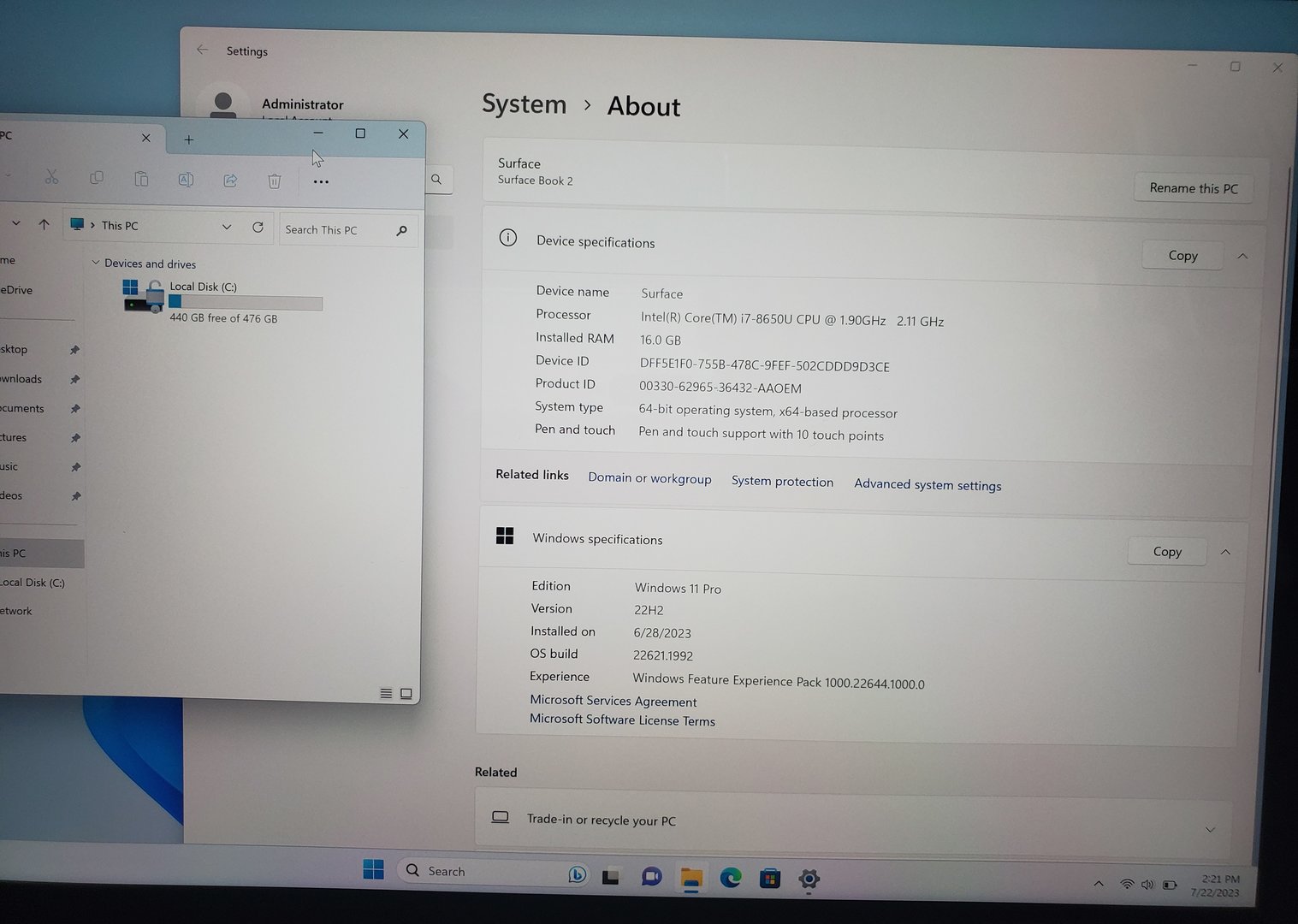Screen dimensions: 1298x924
Task: Click the Search This PC field
Action: pyautogui.click(x=336, y=229)
